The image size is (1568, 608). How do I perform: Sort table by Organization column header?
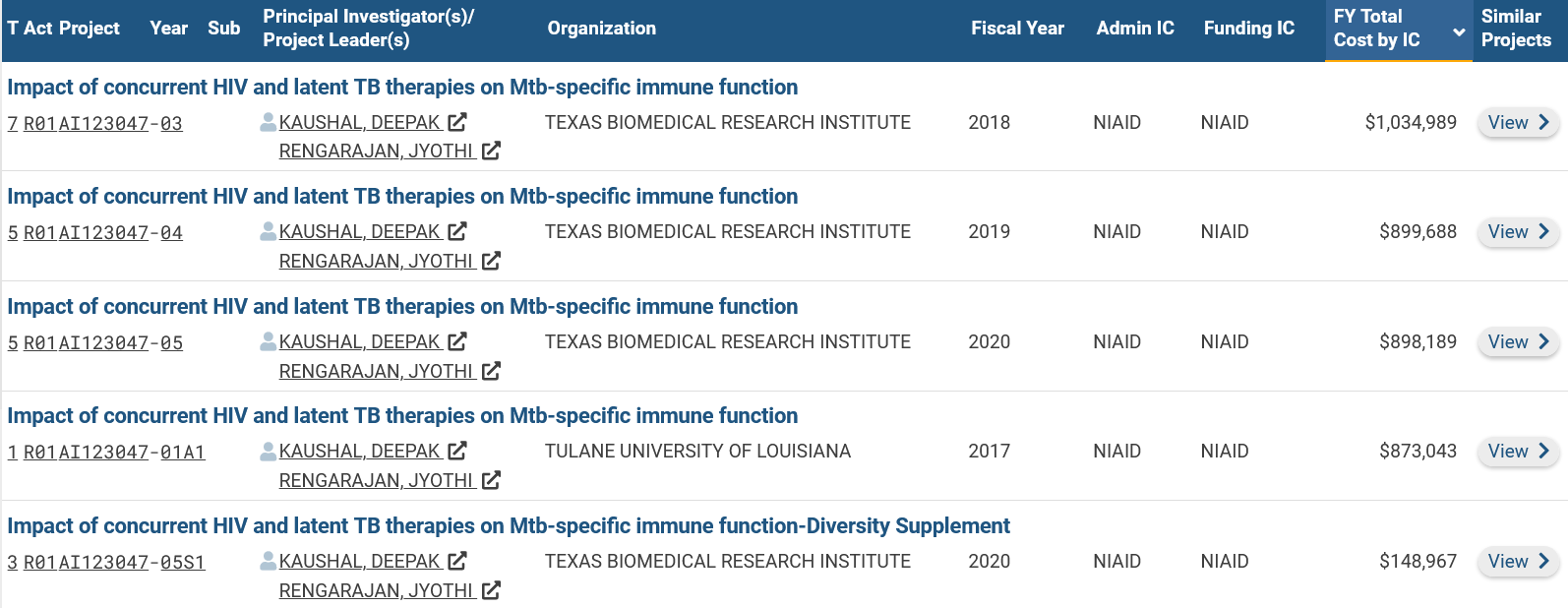(602, 29)
